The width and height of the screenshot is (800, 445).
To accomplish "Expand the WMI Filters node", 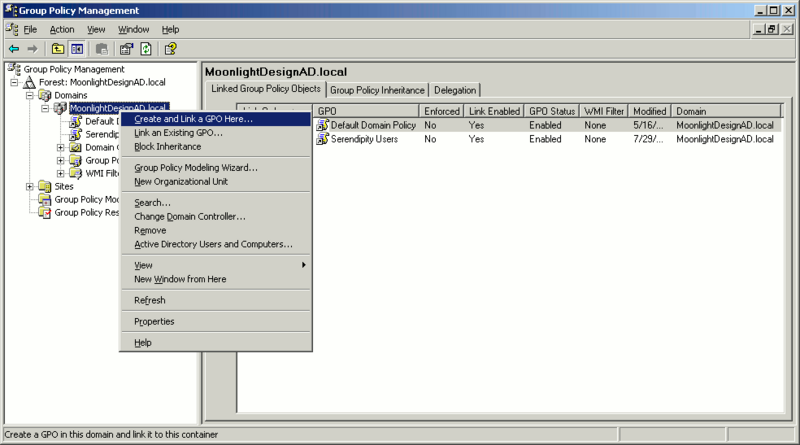I will 60,174.
